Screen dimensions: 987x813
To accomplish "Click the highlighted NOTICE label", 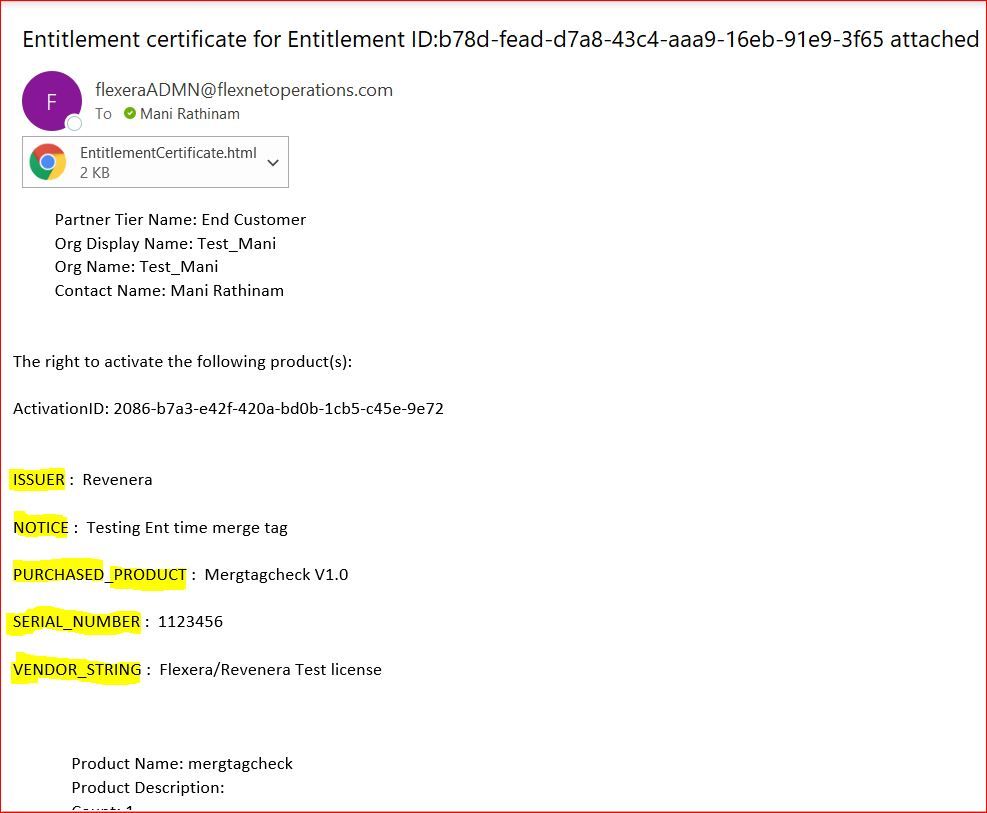I will tap(40, 527).
